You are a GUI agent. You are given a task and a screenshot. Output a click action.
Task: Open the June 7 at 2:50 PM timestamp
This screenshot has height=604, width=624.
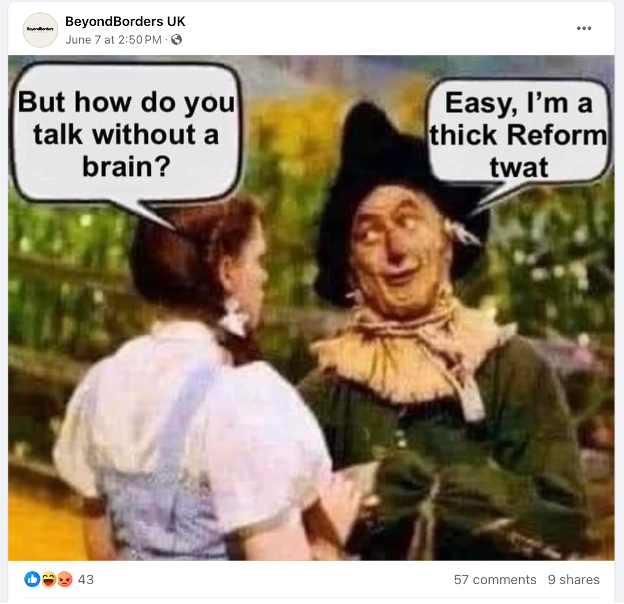click(x=113, y=40)
